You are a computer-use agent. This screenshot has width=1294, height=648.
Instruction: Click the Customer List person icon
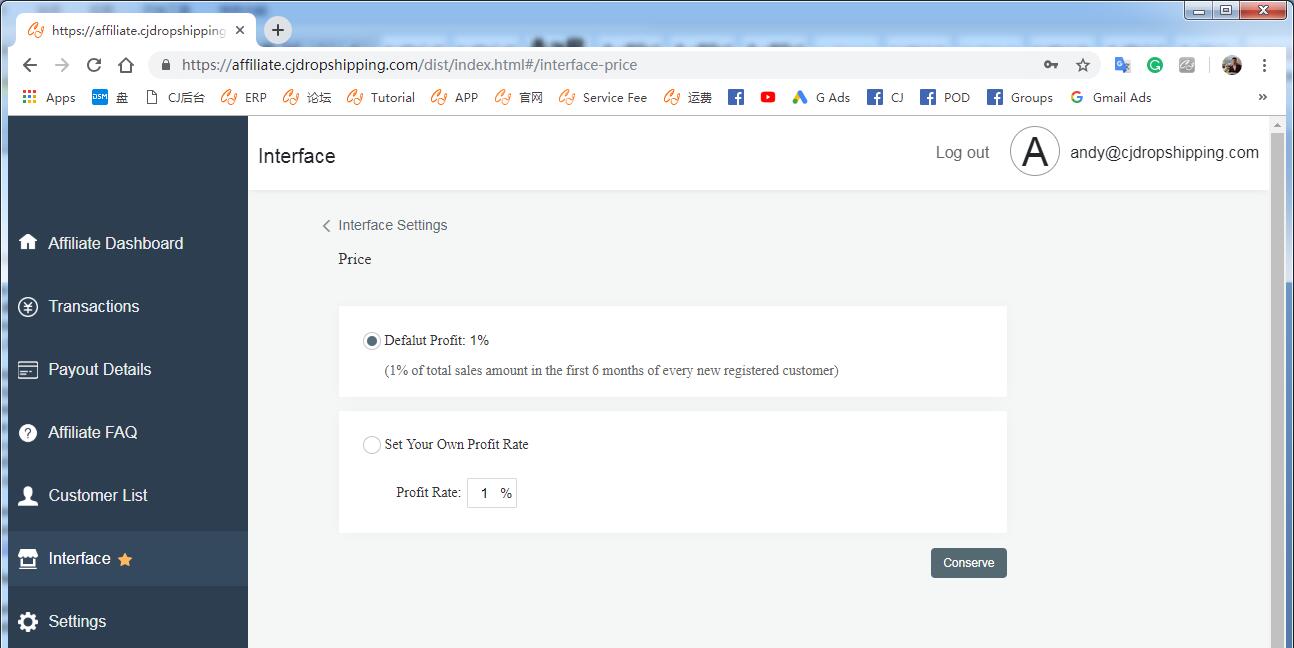coord(28,496)
